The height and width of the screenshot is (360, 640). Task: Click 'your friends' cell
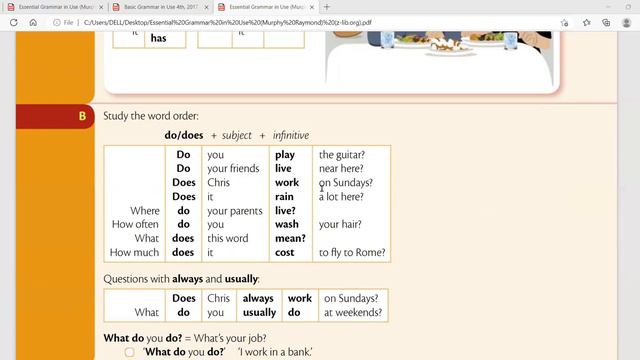(233, 168)
